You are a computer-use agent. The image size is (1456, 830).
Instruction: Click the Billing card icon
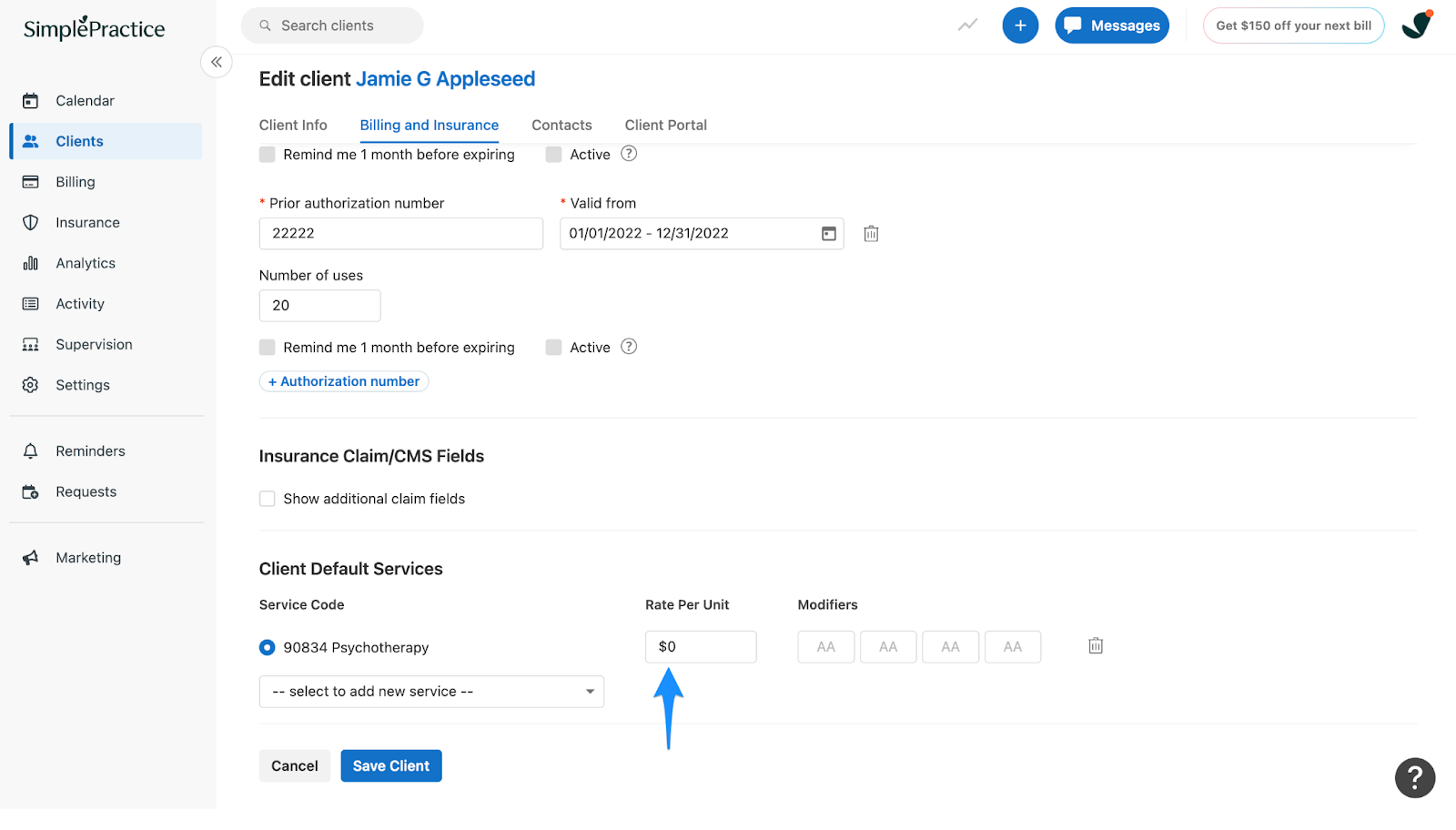click(x=30, y=182)
